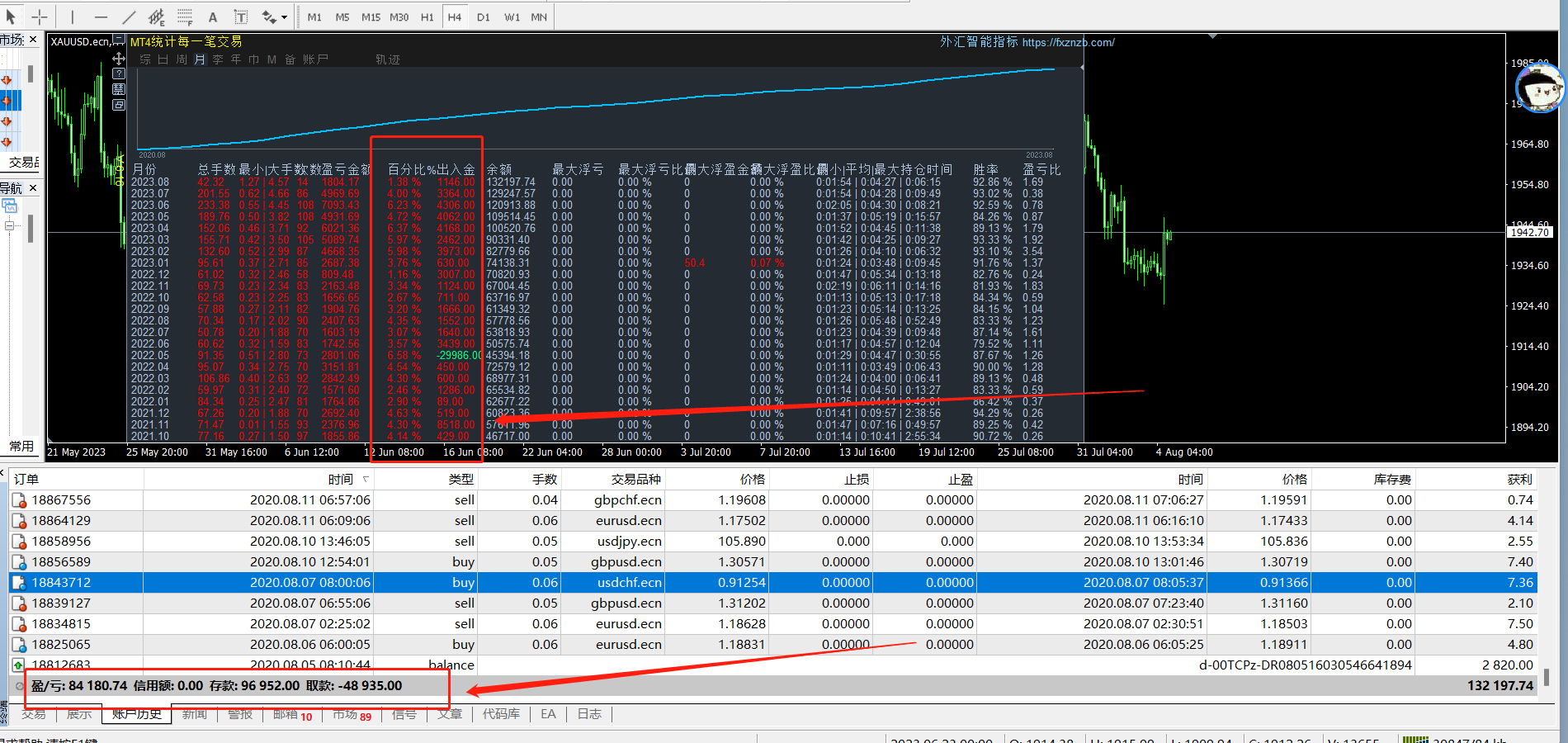The width and height of the screenshot is (1568, 743).
Task: Click the balance icon for 18812683
Action: pyautogui.click(x=19, y=665)
